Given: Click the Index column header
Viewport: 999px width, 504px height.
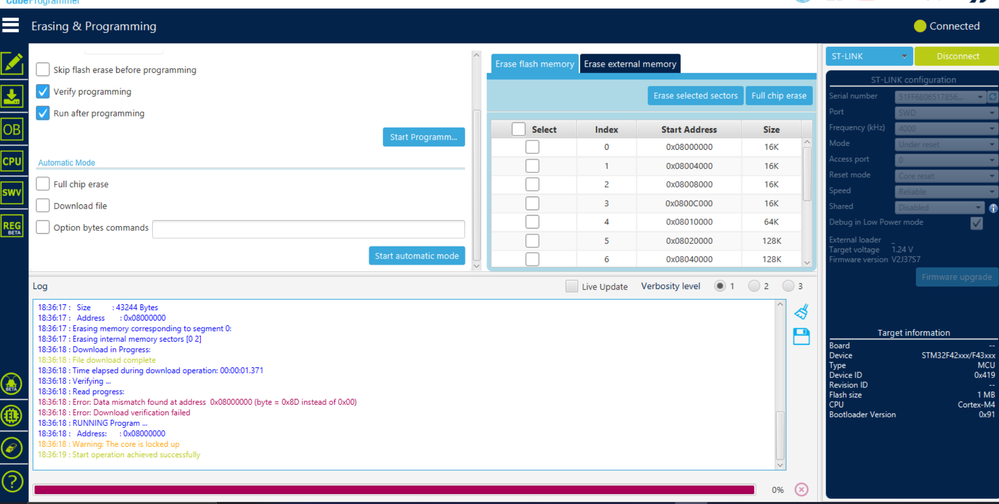Looking at the screenshot, I should pos(607,129).
